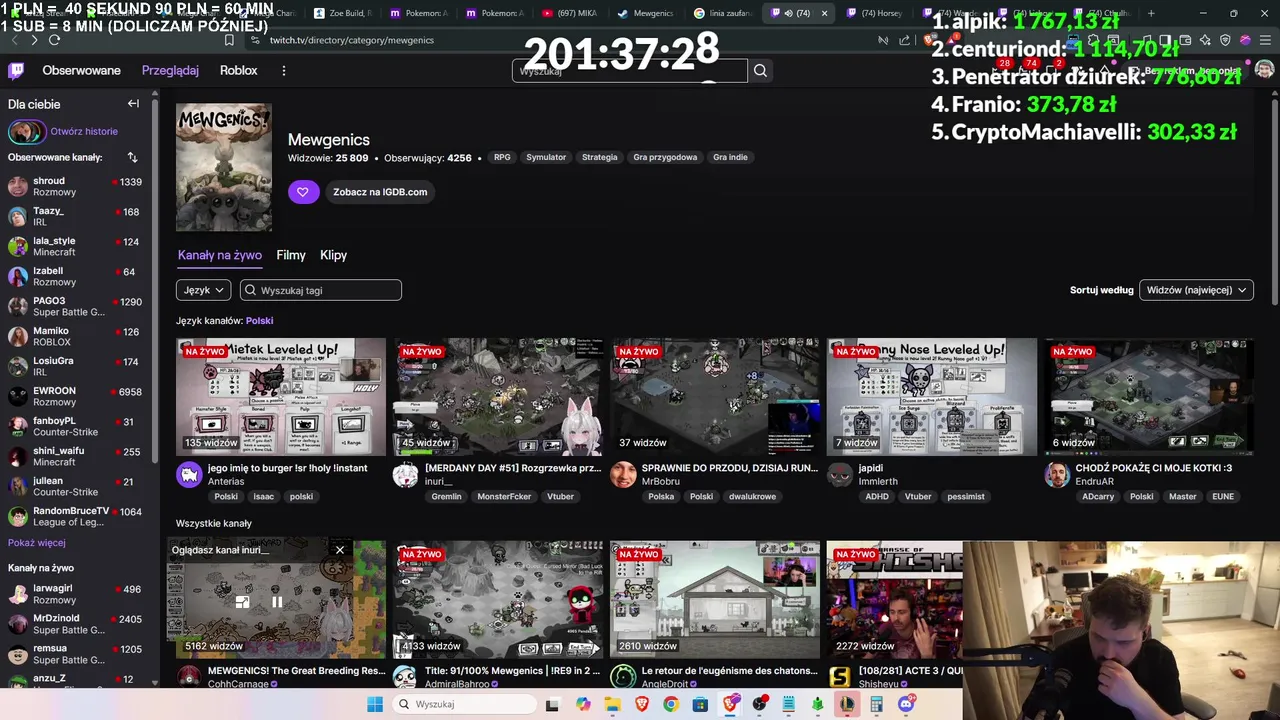The image size is (1280, 720).
Task: Select the Symulator tag
Action: [x=546, y=157]
